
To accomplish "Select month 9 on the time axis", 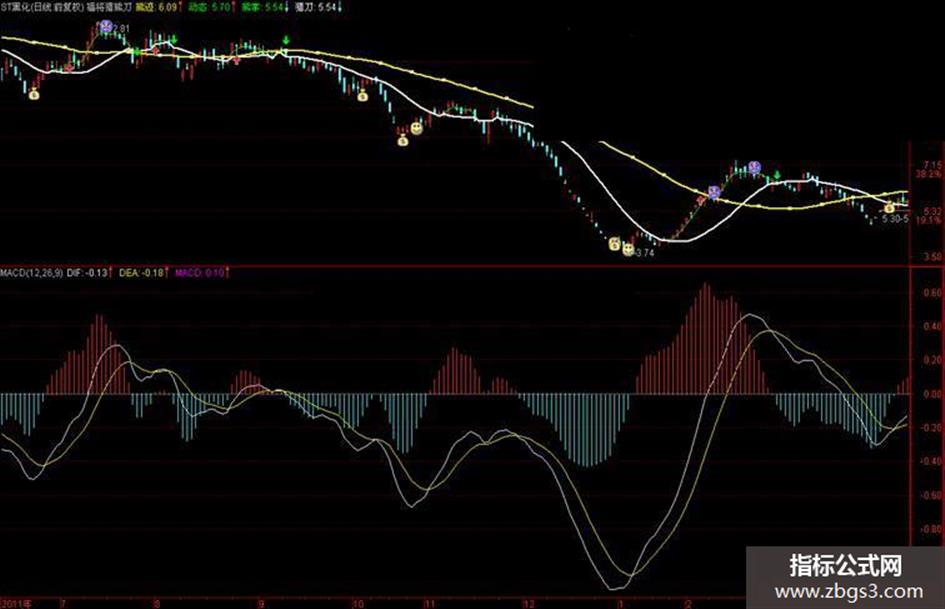I will pos(262,604).
